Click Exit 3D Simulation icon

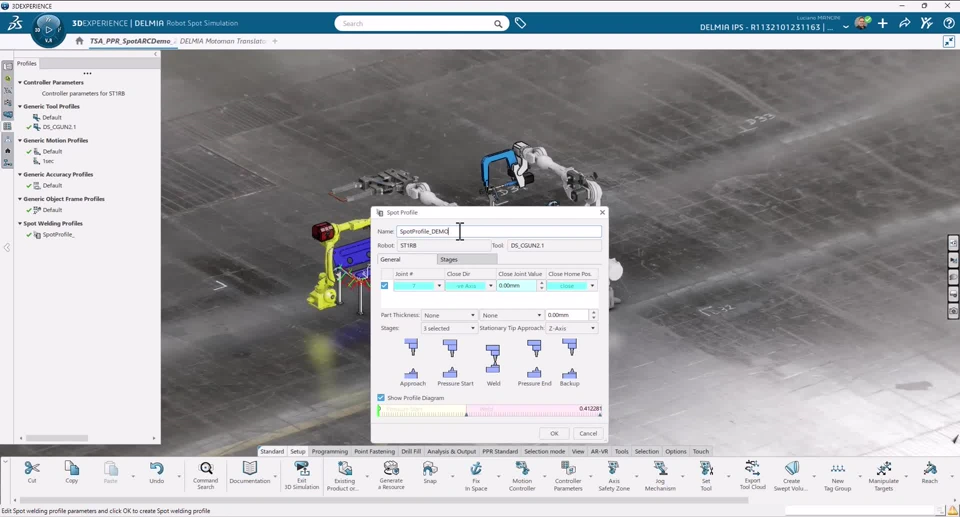click(302, 469)
